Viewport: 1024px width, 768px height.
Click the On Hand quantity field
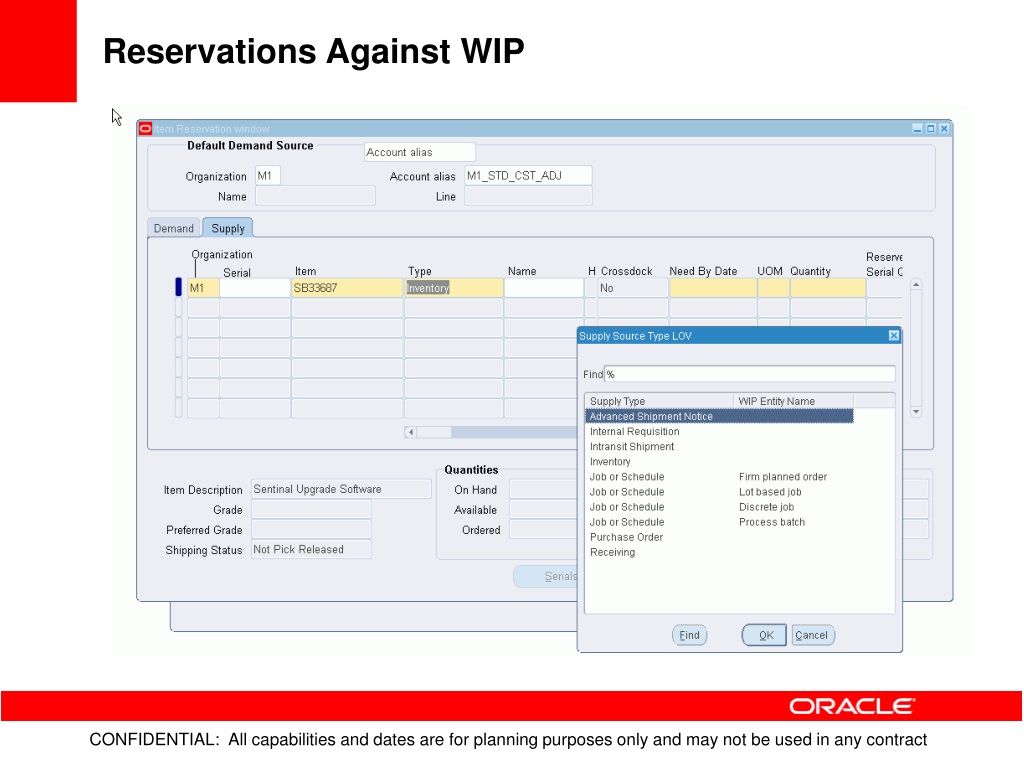click(x=543, y=489)
